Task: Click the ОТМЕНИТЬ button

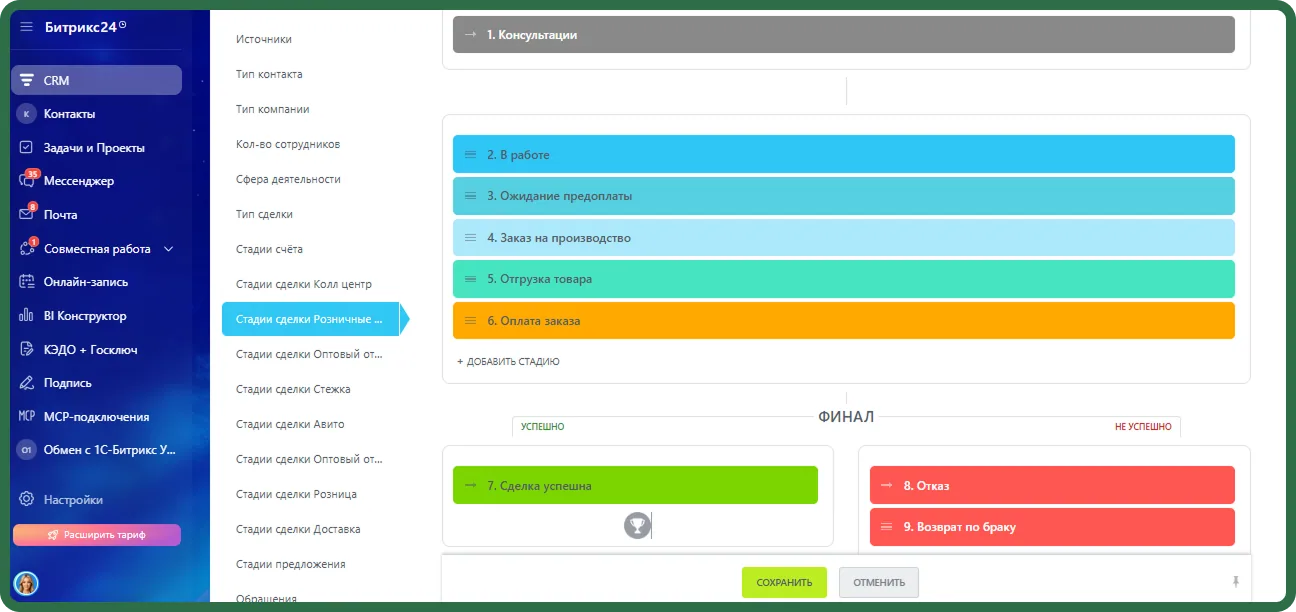Action: (879, 582)
